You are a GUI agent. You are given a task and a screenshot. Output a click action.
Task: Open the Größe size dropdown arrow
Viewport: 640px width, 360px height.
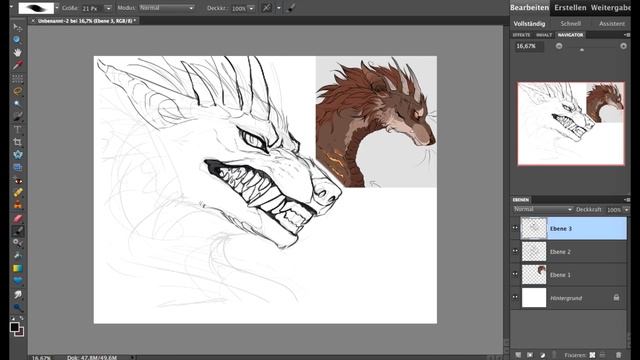108,8
